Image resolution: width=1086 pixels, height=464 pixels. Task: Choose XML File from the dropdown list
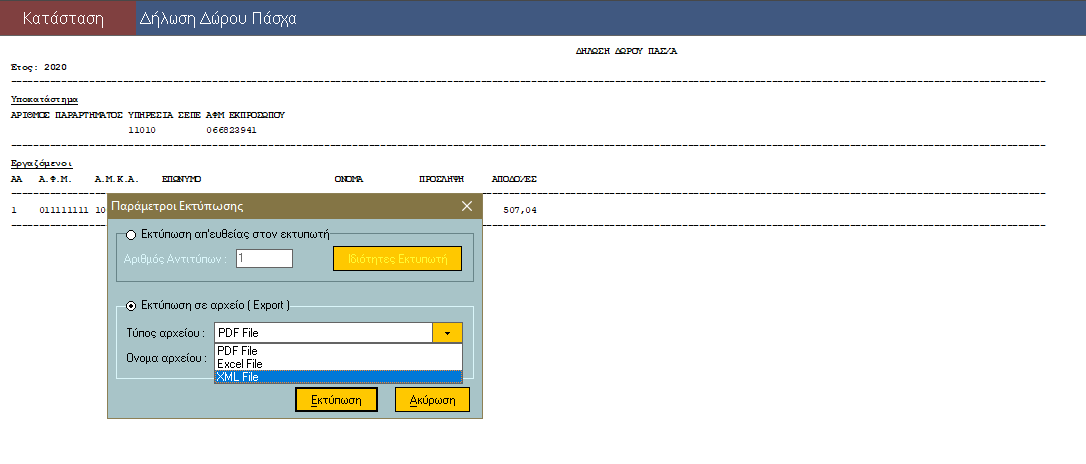338,377
